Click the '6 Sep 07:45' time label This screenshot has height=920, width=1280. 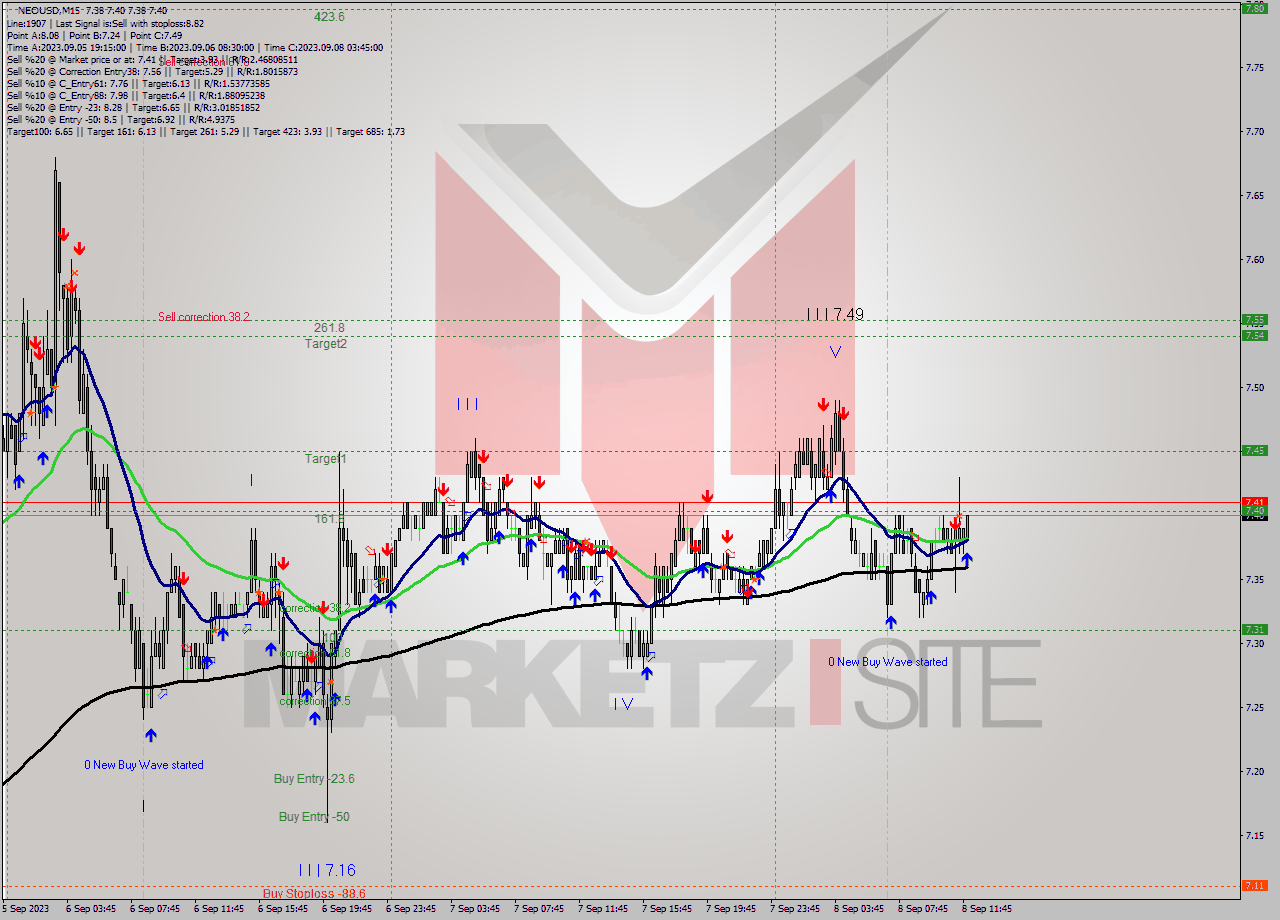(155, 909)
